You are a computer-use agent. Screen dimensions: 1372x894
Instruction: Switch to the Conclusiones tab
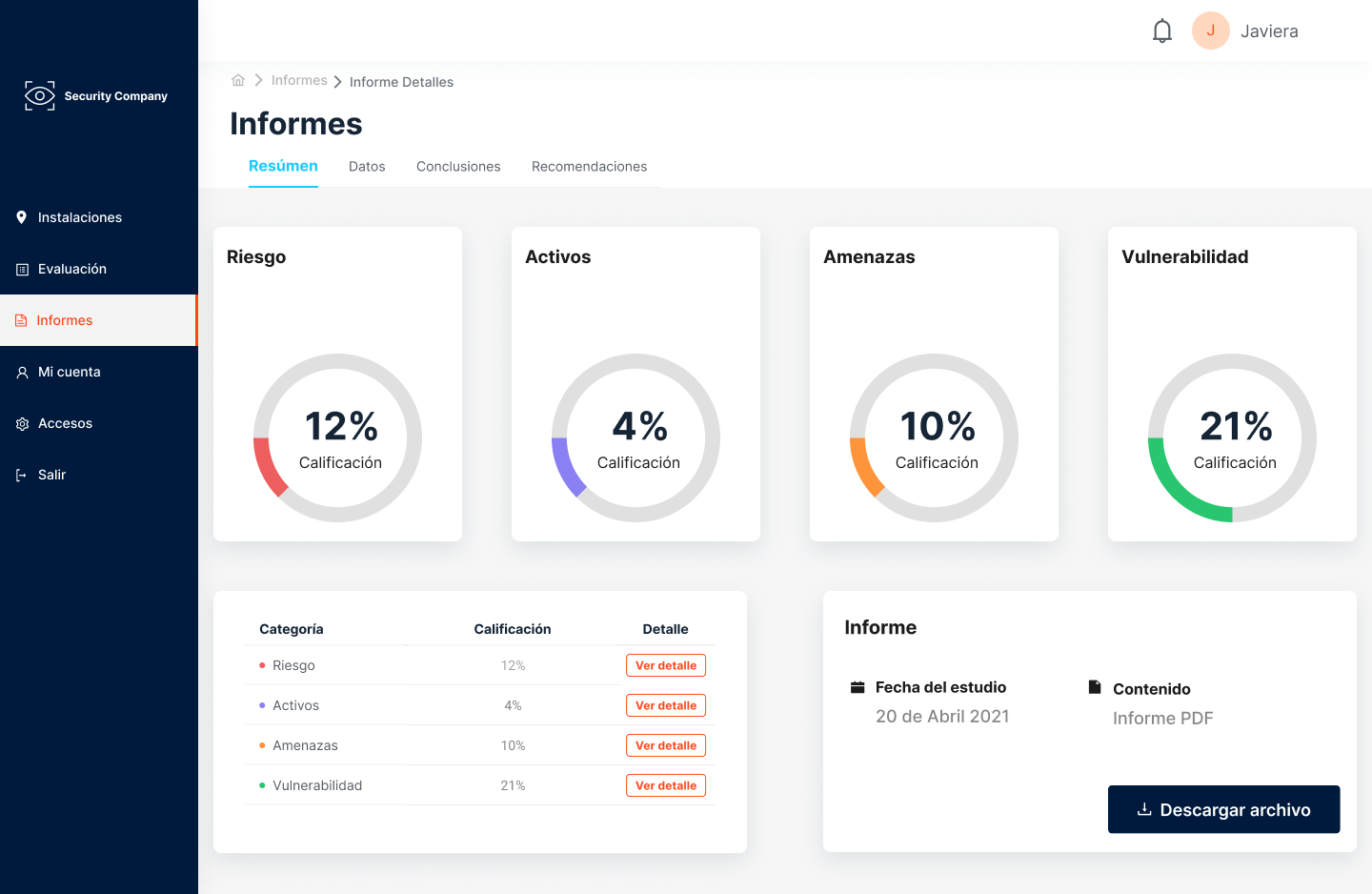tap(458, 167)
